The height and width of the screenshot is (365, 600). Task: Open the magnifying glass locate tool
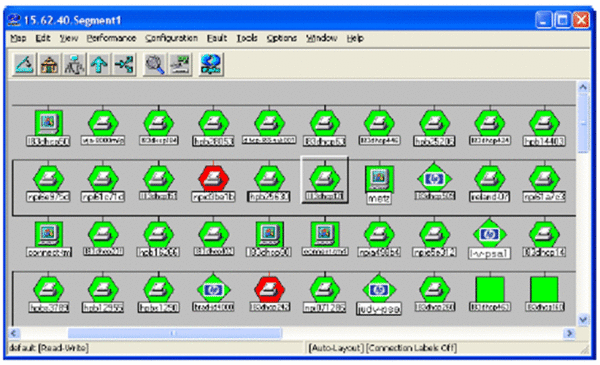154,64
